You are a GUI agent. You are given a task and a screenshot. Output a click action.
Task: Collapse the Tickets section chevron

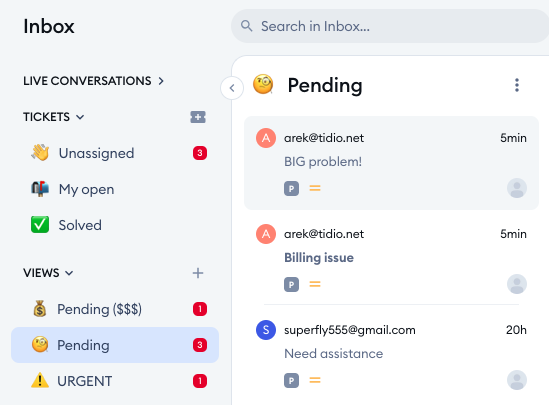80,117
